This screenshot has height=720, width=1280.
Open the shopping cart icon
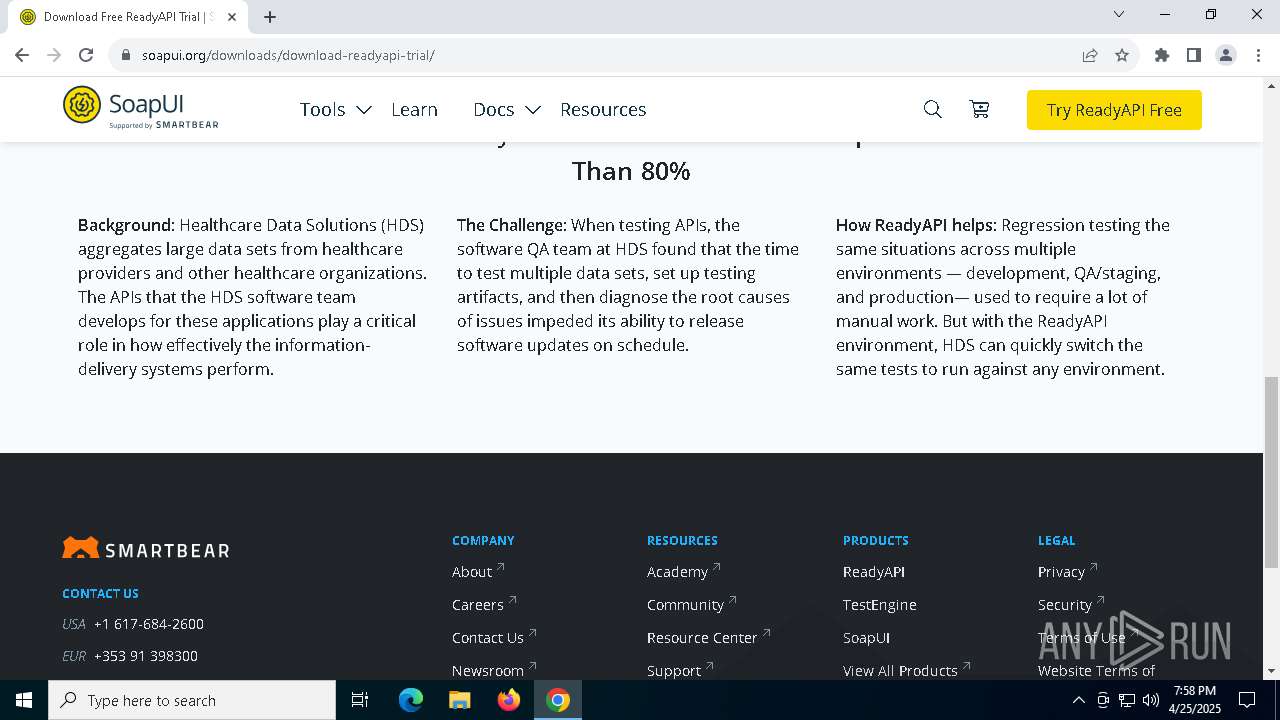click(x=980, y=109)
